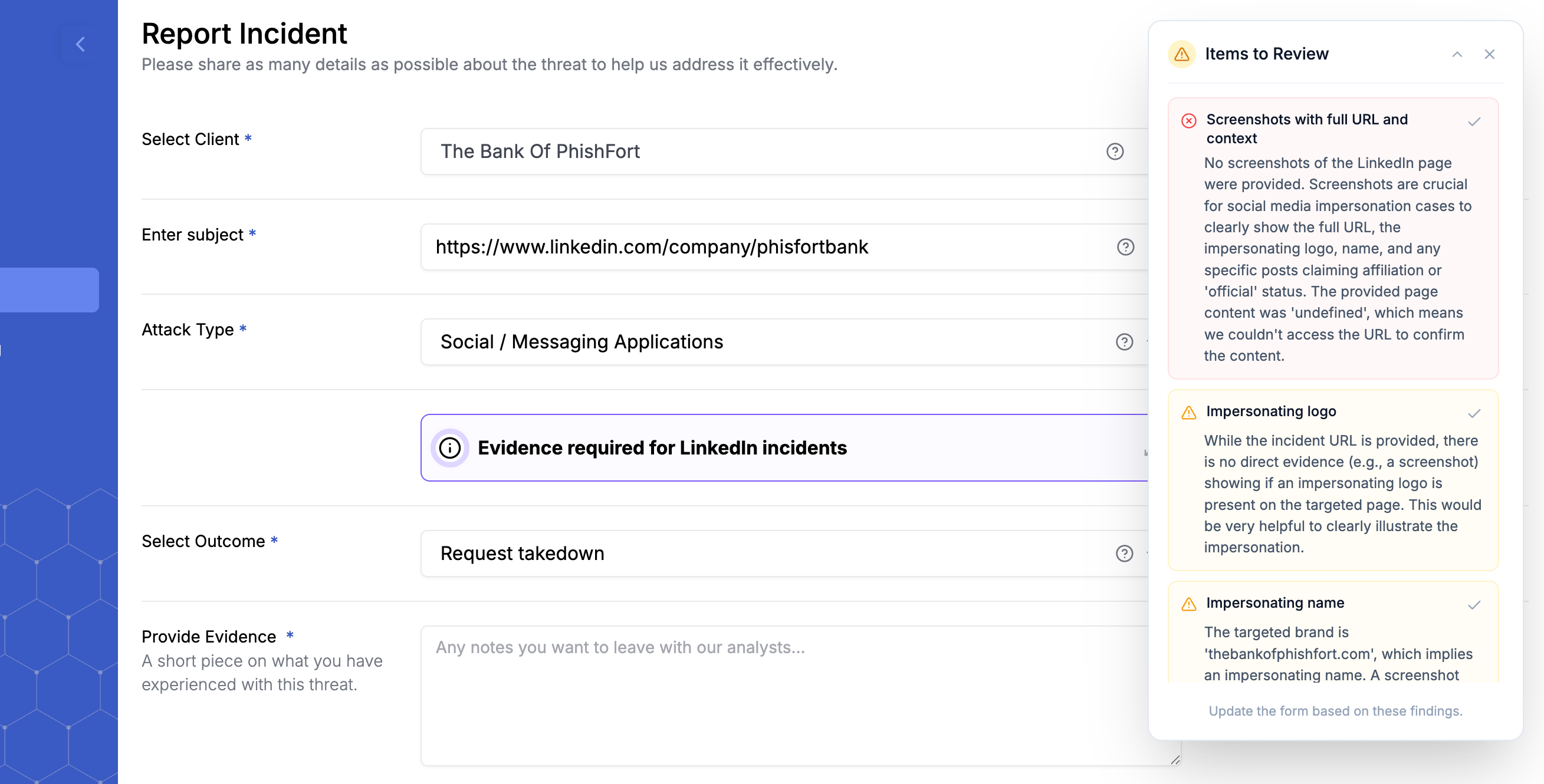Mark the Impersonating logo finding as resolved
Image resolution: width=1544 pixels, height=784 pixels.
[1474, 413]
